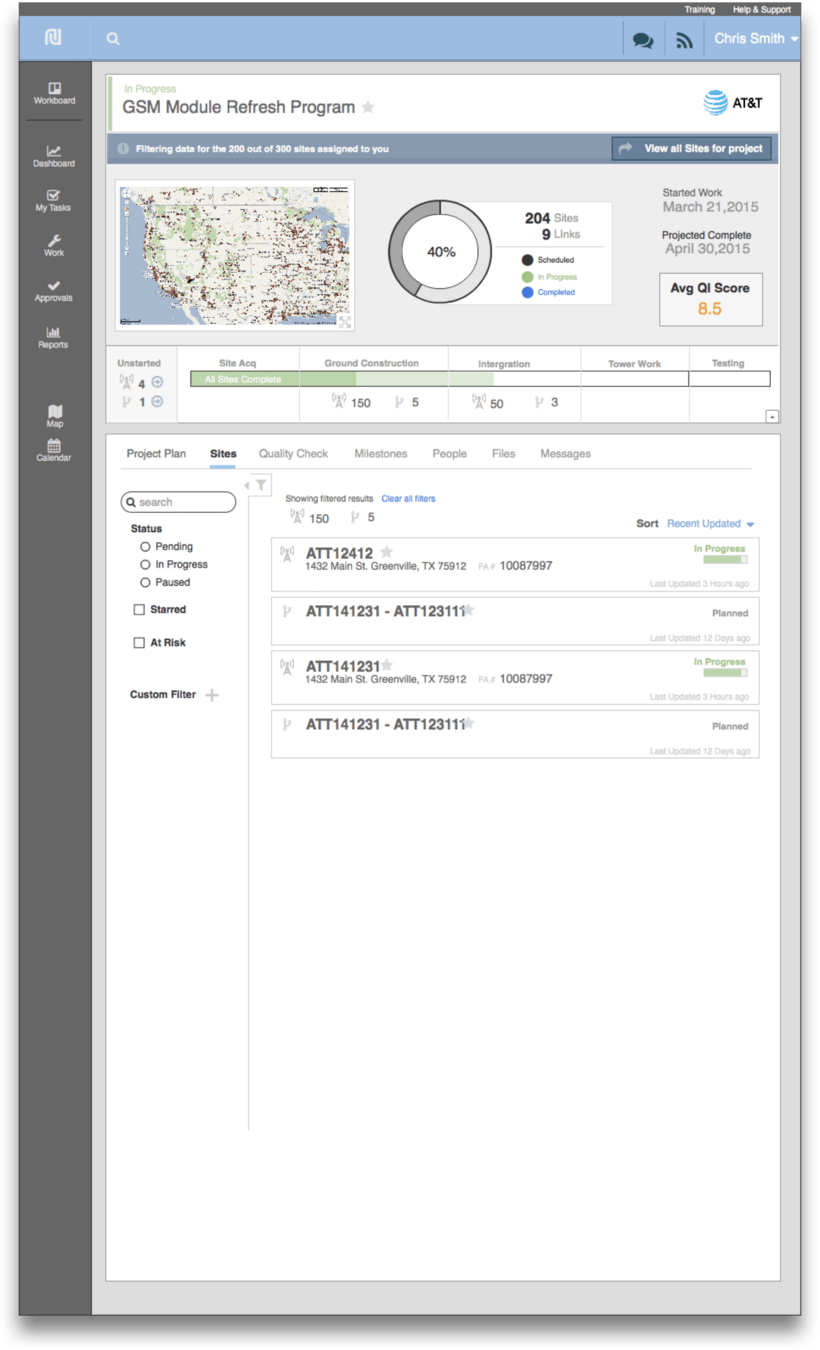Select the Paused status radio
Viewport: 820px width, 1350px height.
(x=145, y=582)
